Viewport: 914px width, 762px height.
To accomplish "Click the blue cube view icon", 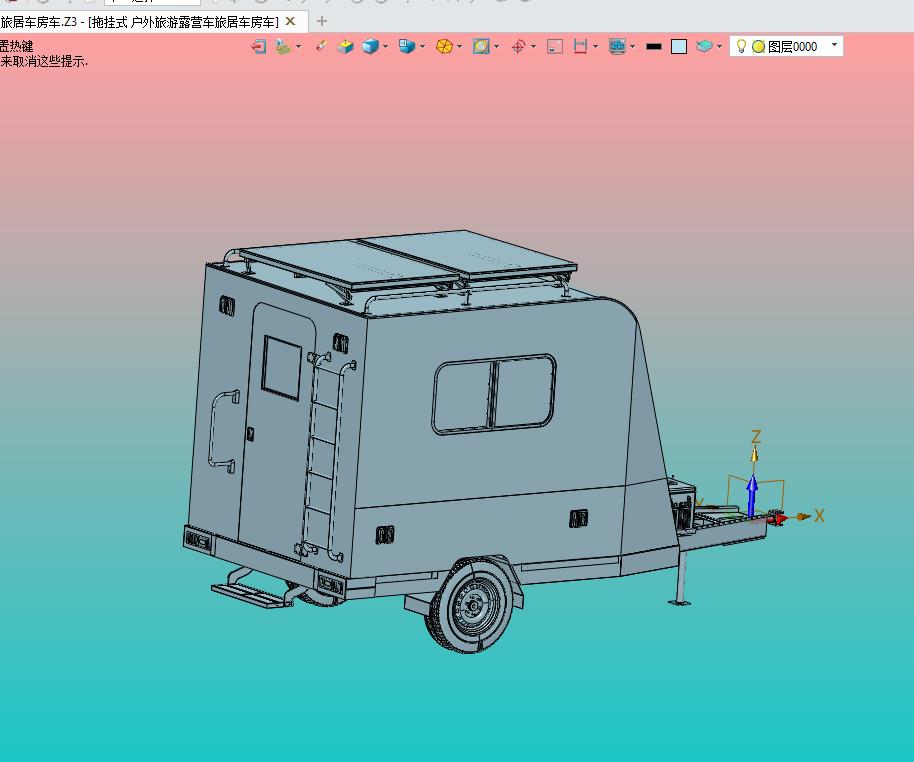I will coord(370,46).
